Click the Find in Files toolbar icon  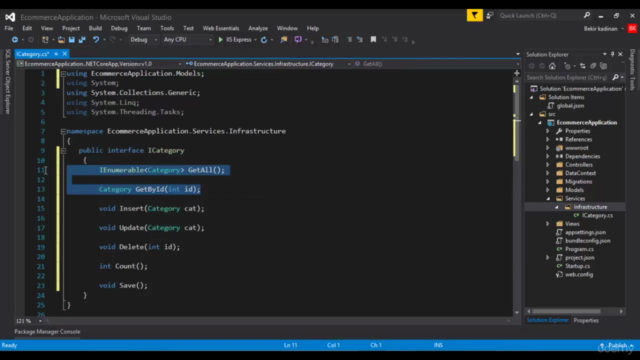tap(284, 40)
